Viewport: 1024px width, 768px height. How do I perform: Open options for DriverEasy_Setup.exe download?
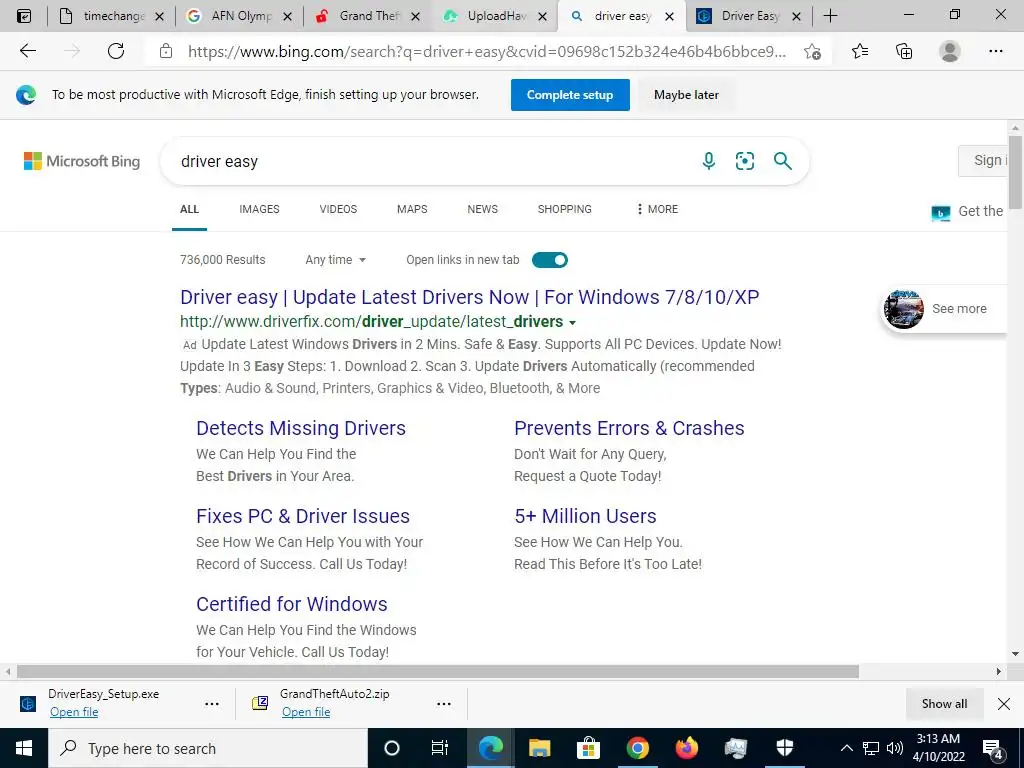(x=212, y=704)
